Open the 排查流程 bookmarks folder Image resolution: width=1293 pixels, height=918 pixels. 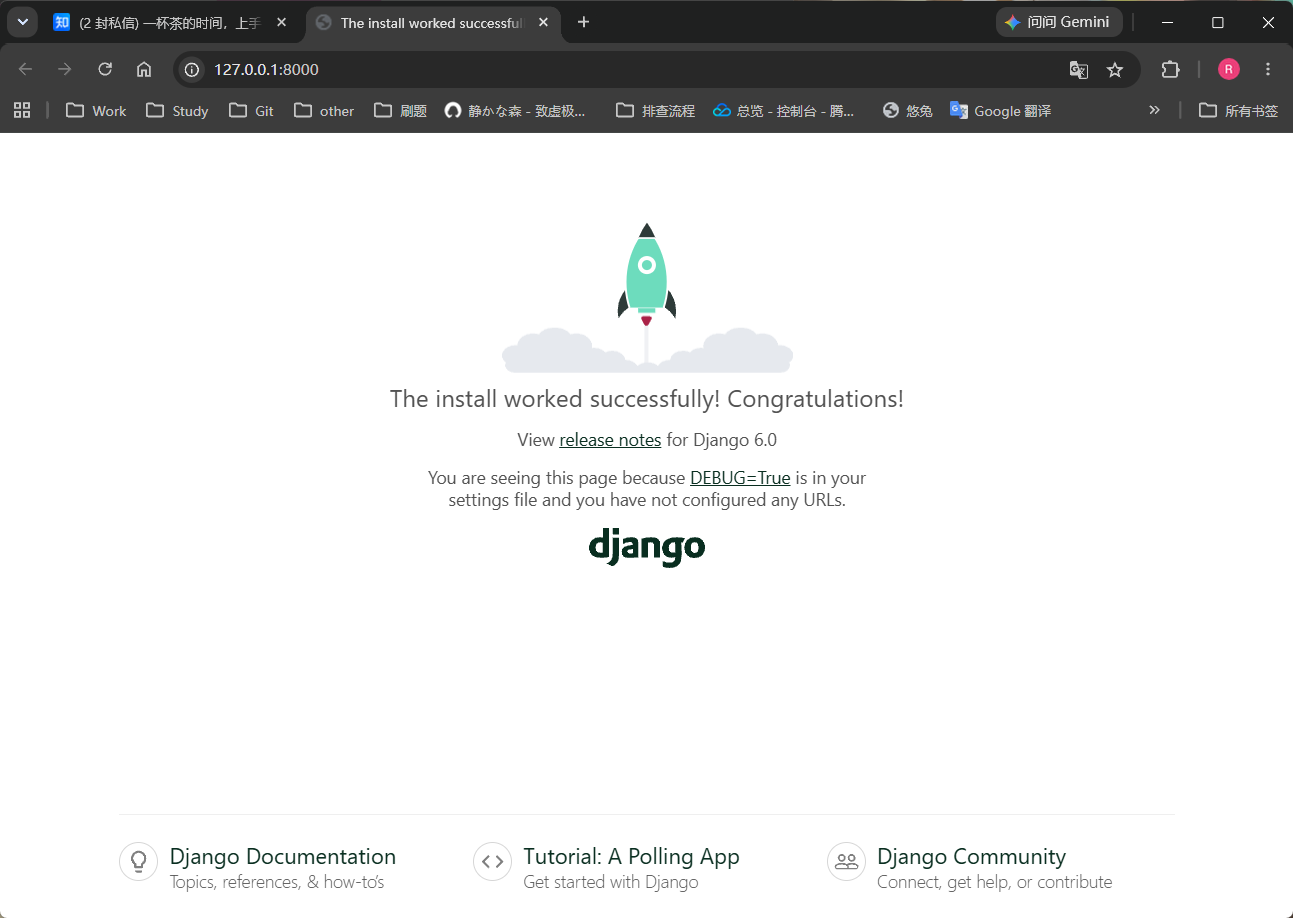(x=655, y=110)
